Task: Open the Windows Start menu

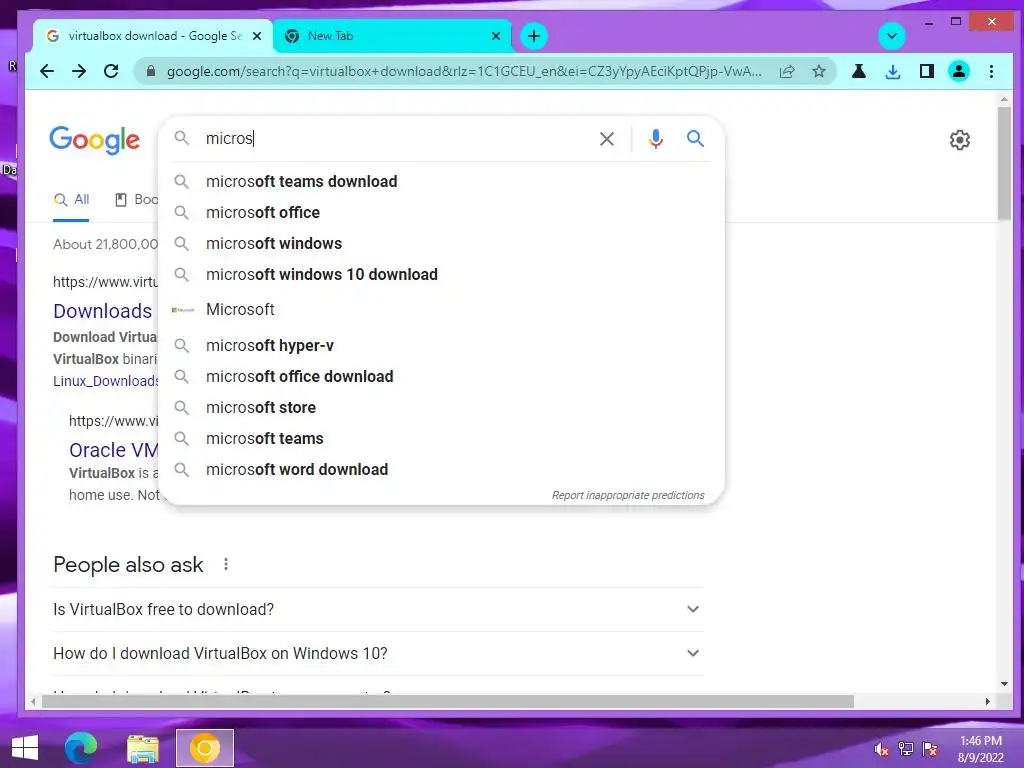Action: (x=25, y=748)
